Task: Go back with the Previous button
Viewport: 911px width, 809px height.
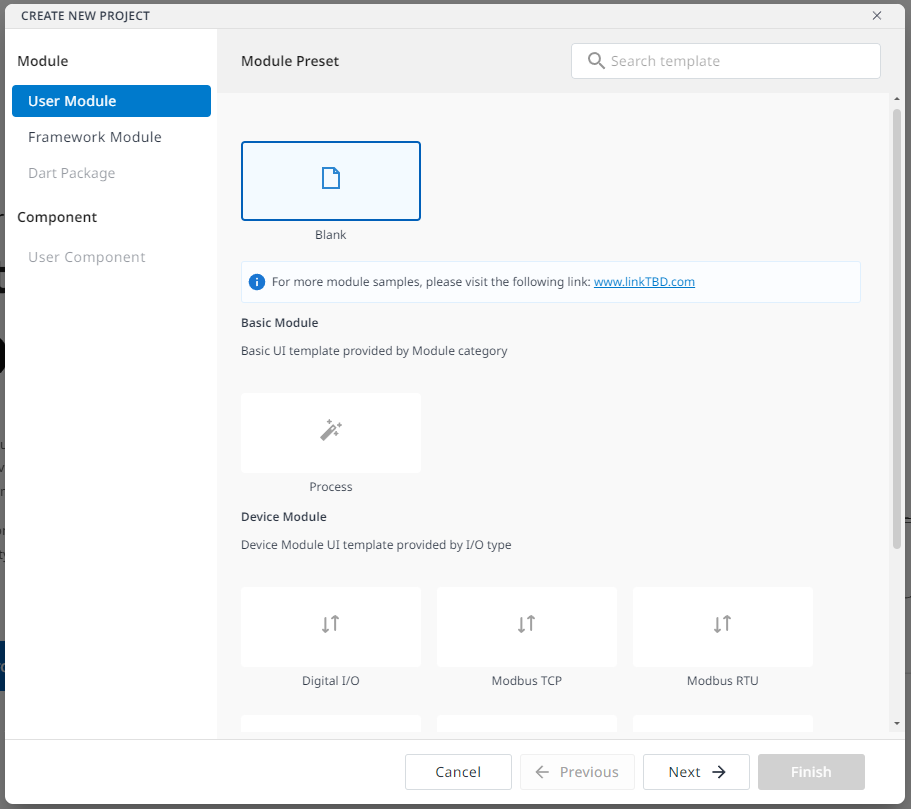Action: click(577, 772)
